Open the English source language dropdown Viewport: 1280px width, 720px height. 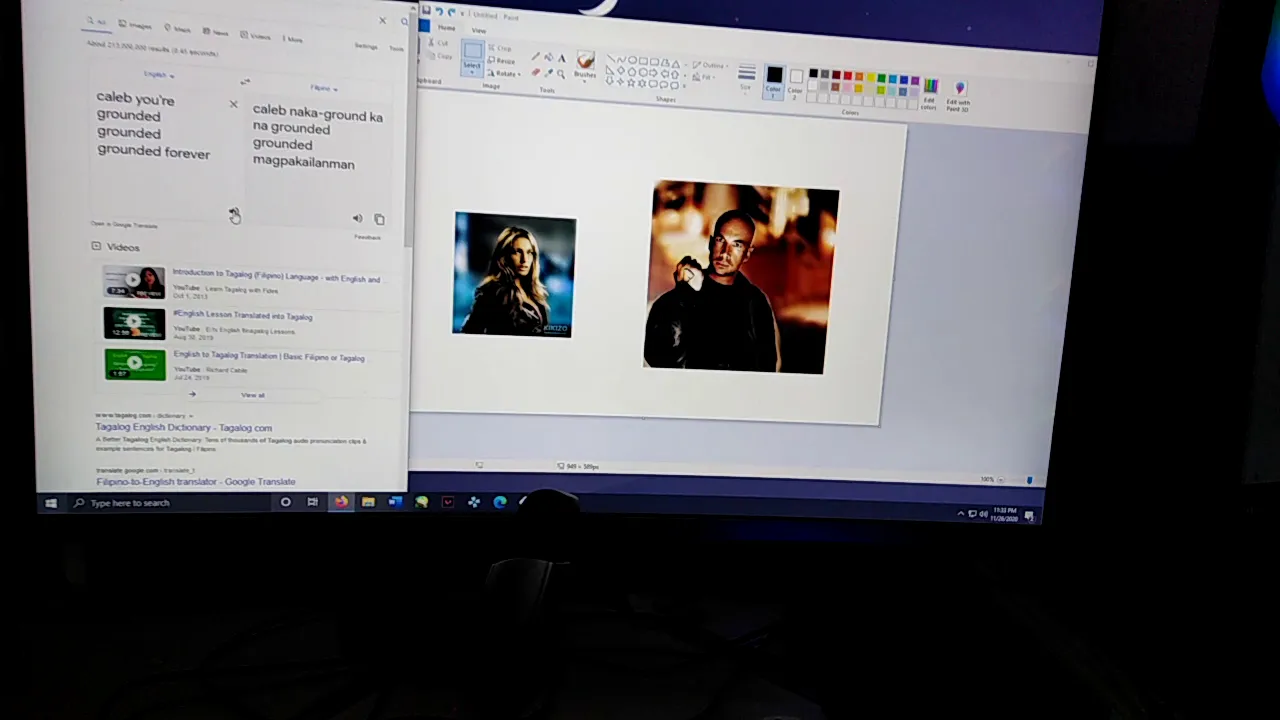(158, 75)
